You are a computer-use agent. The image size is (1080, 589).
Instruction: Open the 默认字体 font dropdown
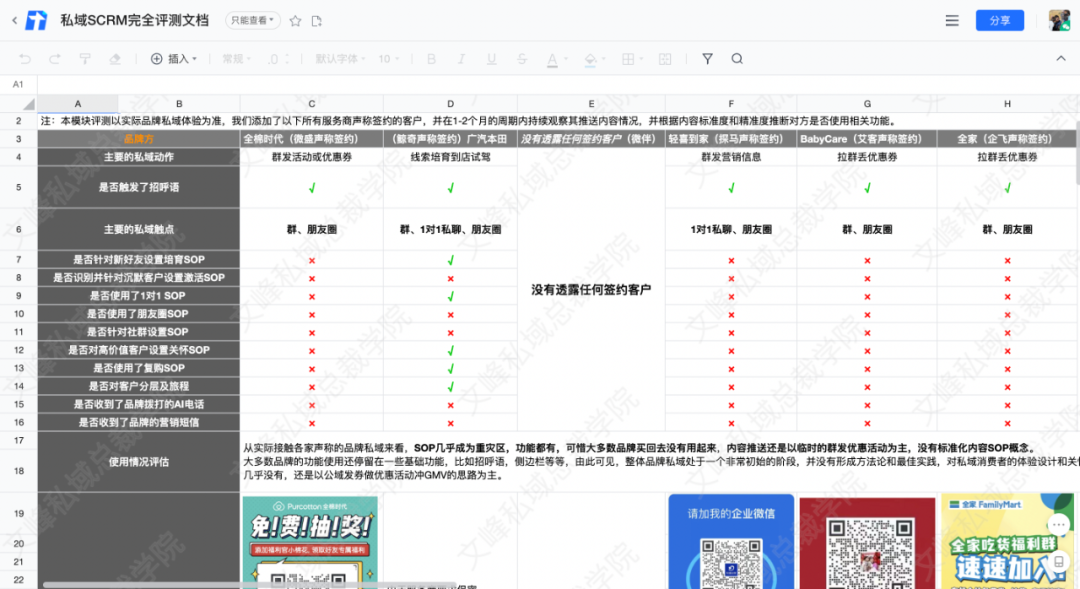point(340,59)
